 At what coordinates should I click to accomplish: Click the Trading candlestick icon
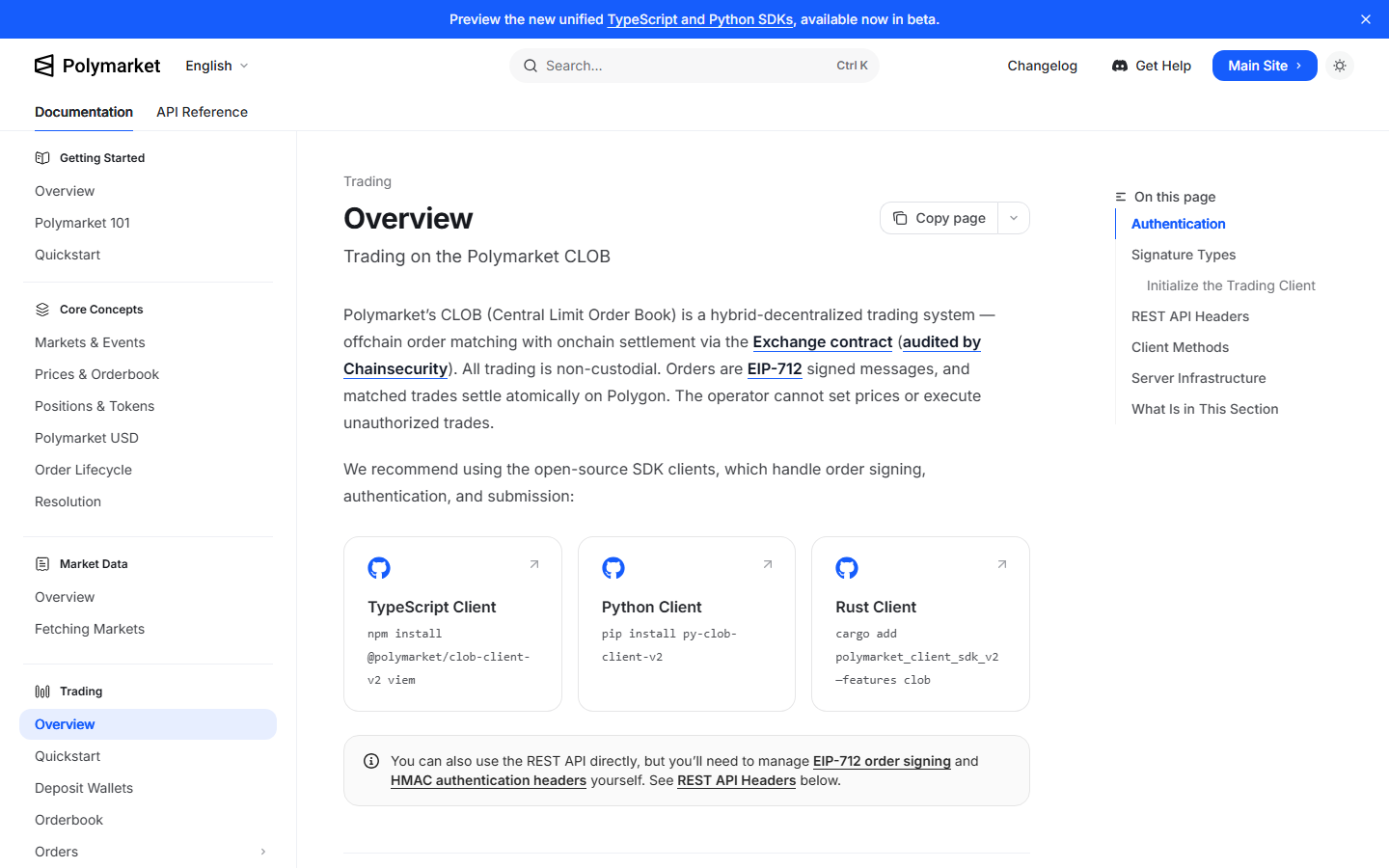click(x=42, y=692)
